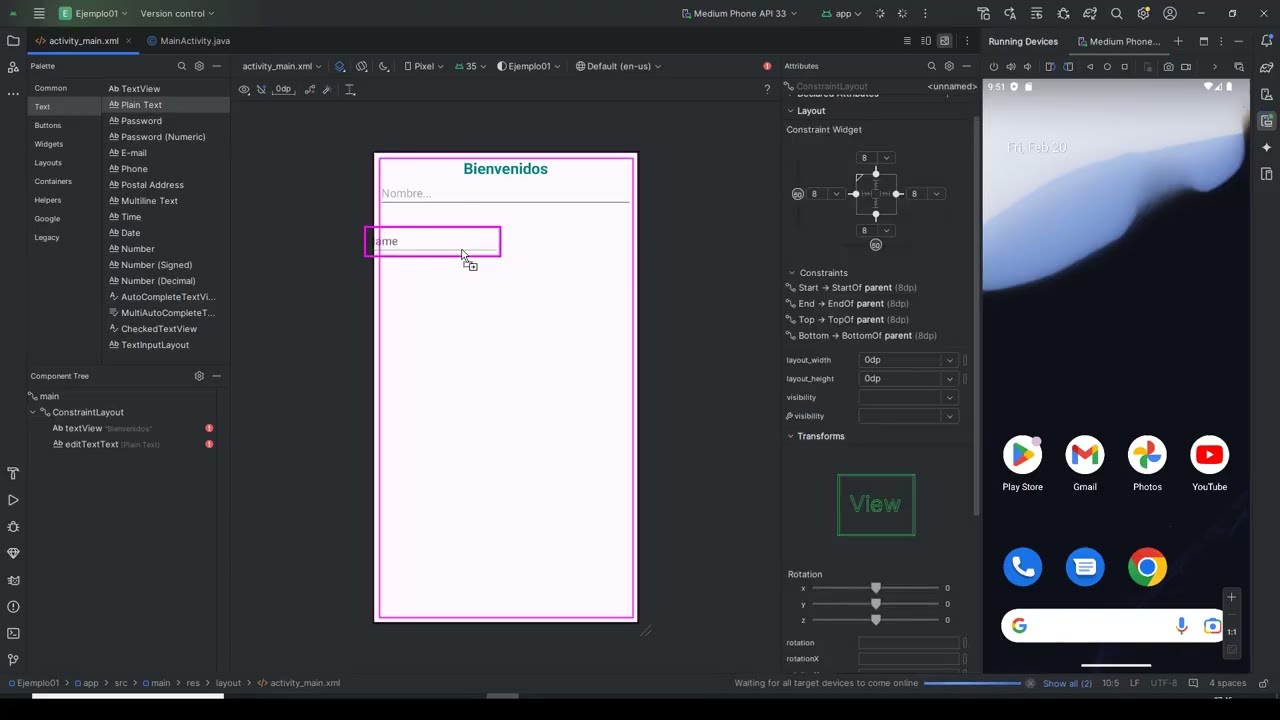The width and height of the screenshot is (1280, 720).
Task: Open the Logcat tool window icon
Action: pyautogui.click(x=13, y=580)
